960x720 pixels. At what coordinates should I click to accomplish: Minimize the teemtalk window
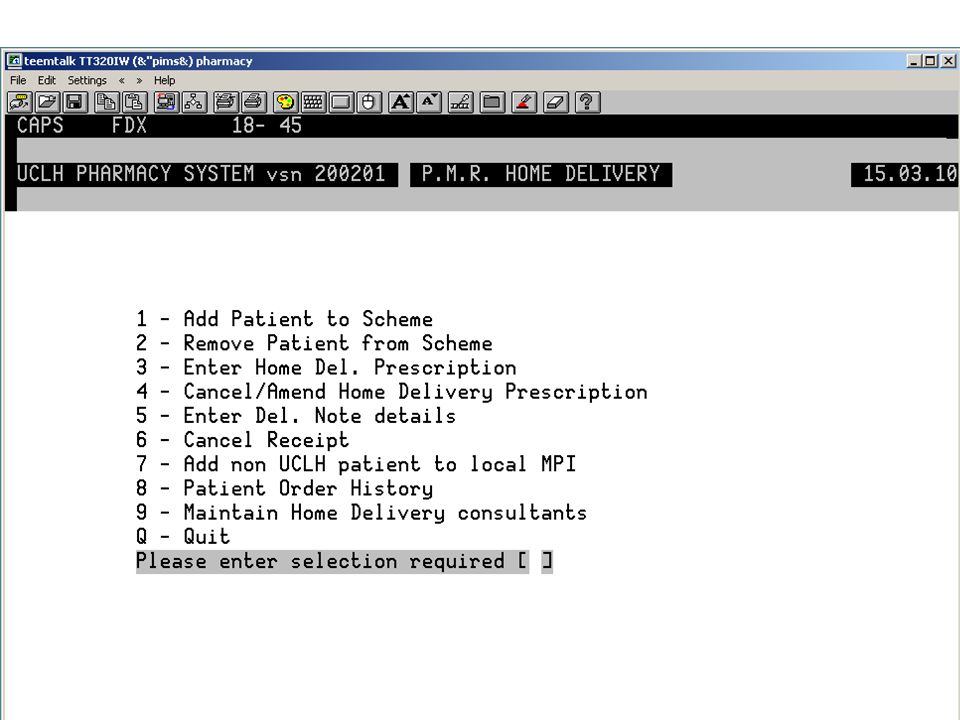coord(913,61)
